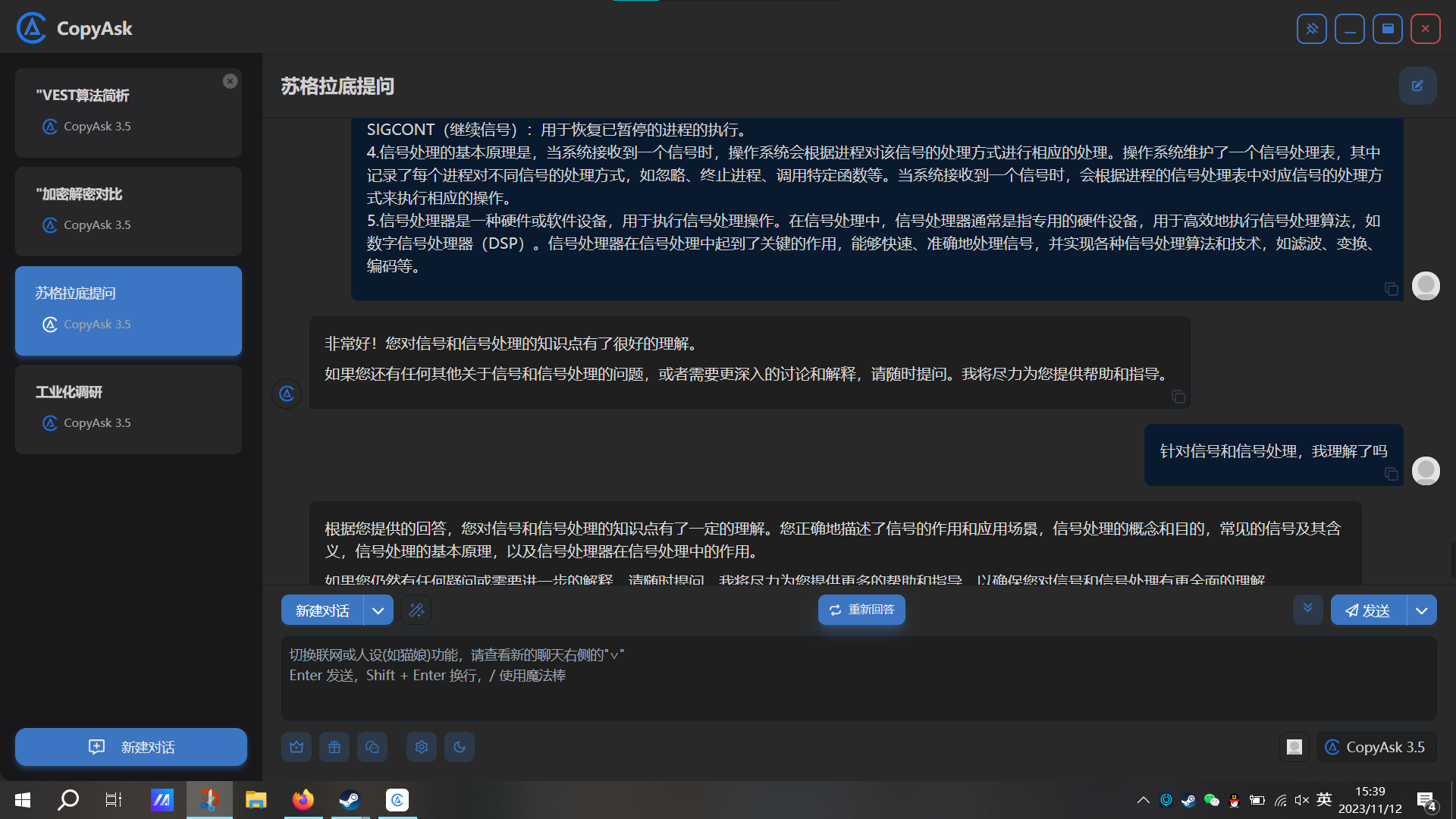Open the "加密解密对比 conversation
The image size is (1456, 819).
(x=128, y=212)
